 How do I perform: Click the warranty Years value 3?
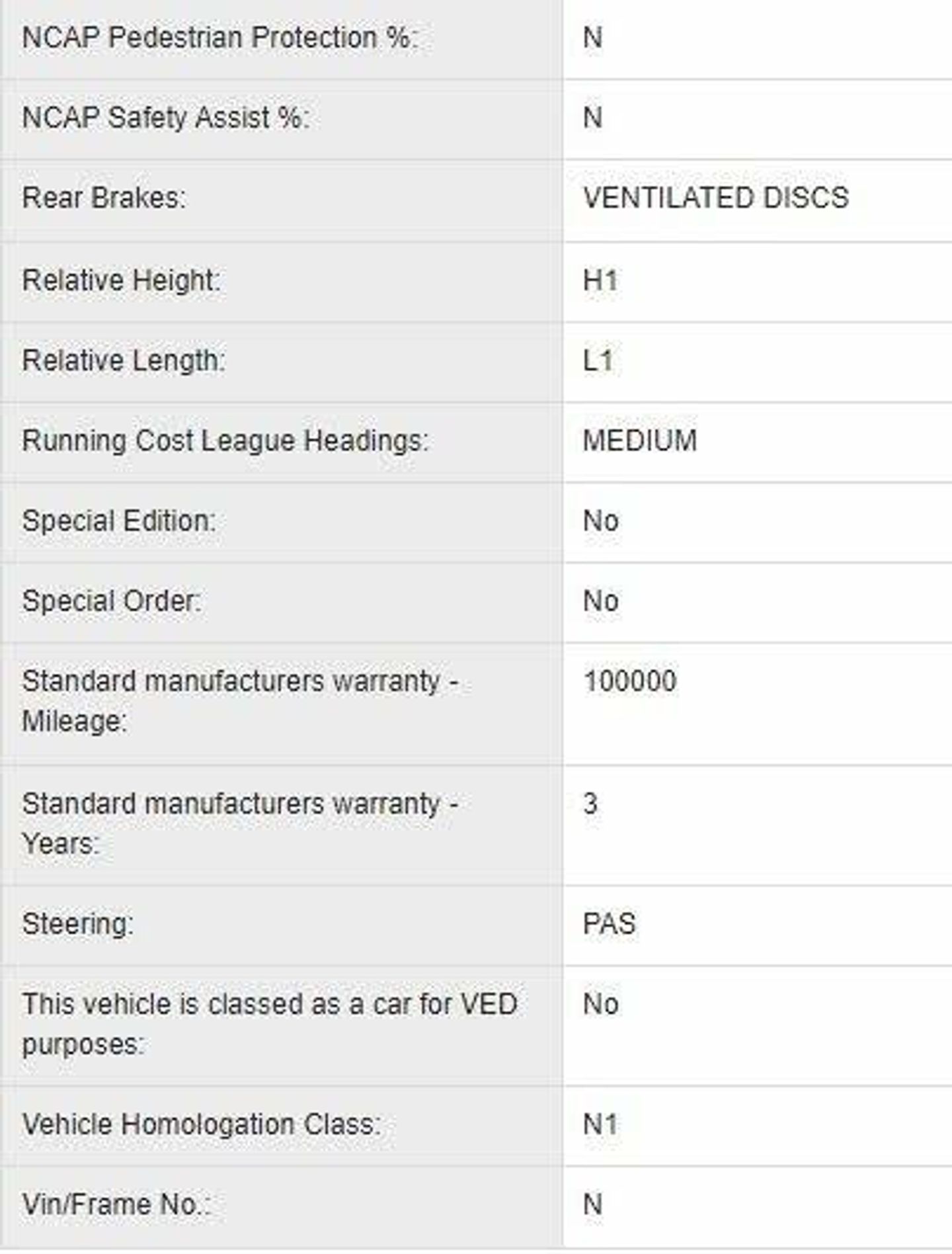click(x=590, y=804)
